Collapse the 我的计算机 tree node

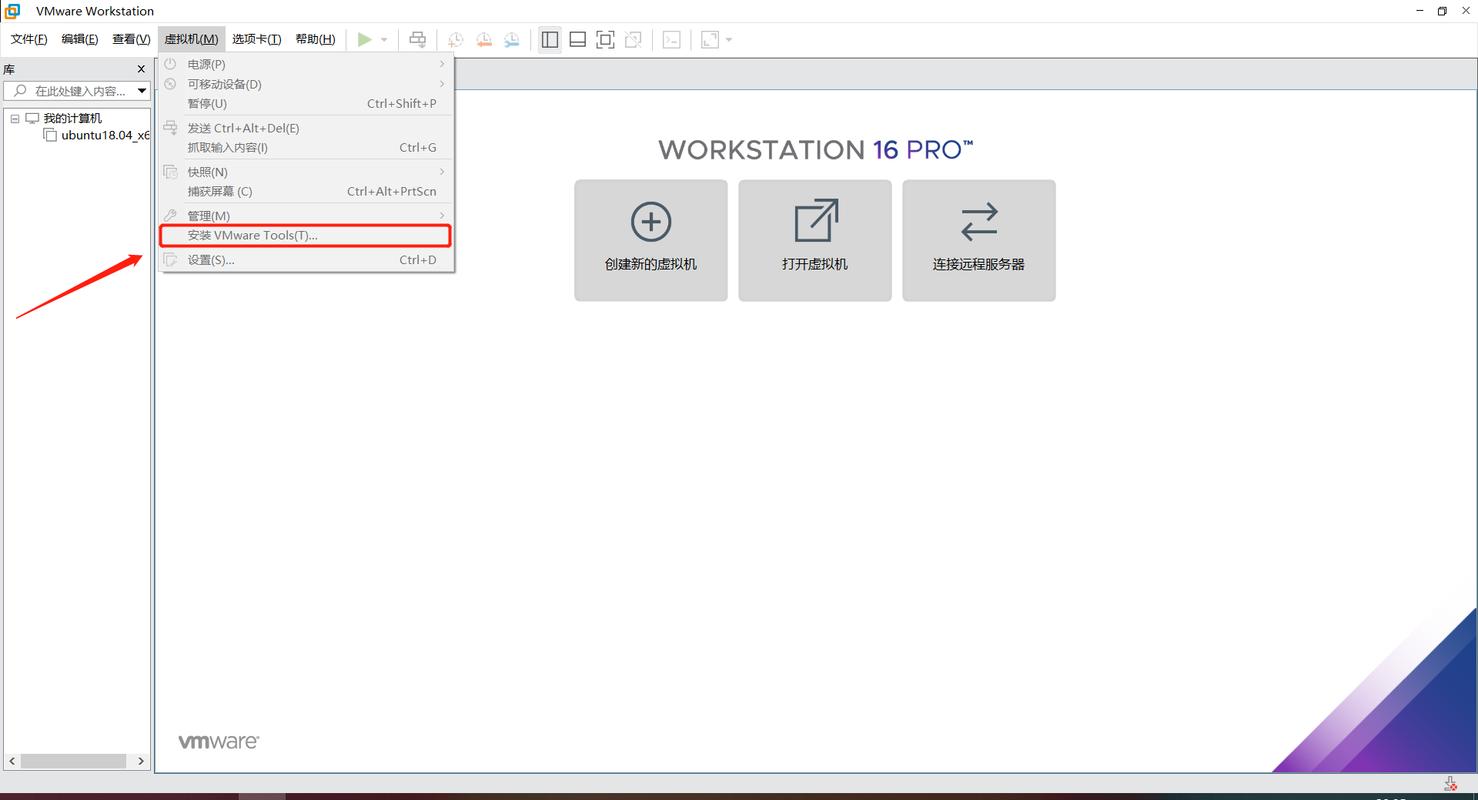(x=15, y=118)
